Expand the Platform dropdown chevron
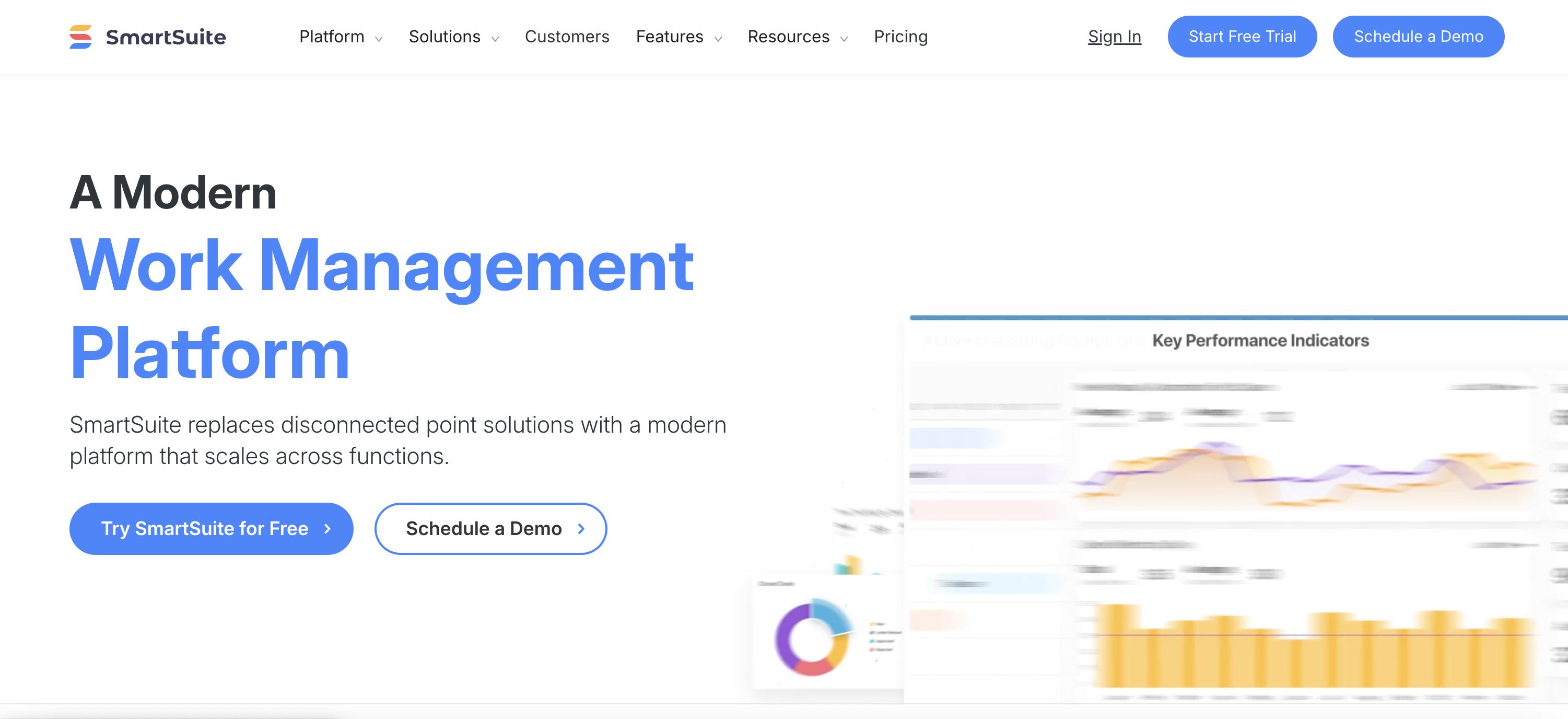 (379, 38)
